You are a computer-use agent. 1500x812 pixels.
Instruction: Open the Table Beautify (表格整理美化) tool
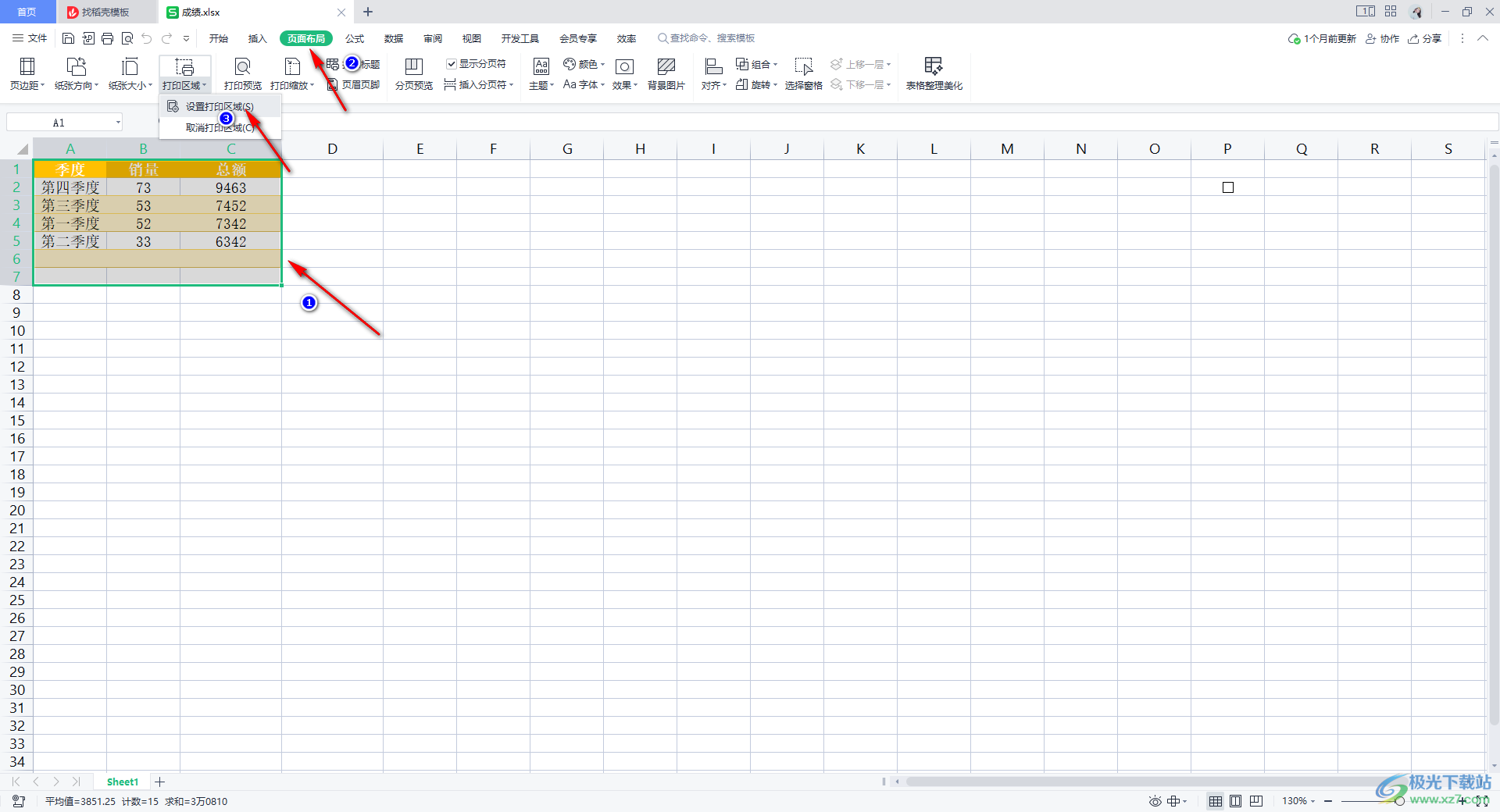(934, 74)
